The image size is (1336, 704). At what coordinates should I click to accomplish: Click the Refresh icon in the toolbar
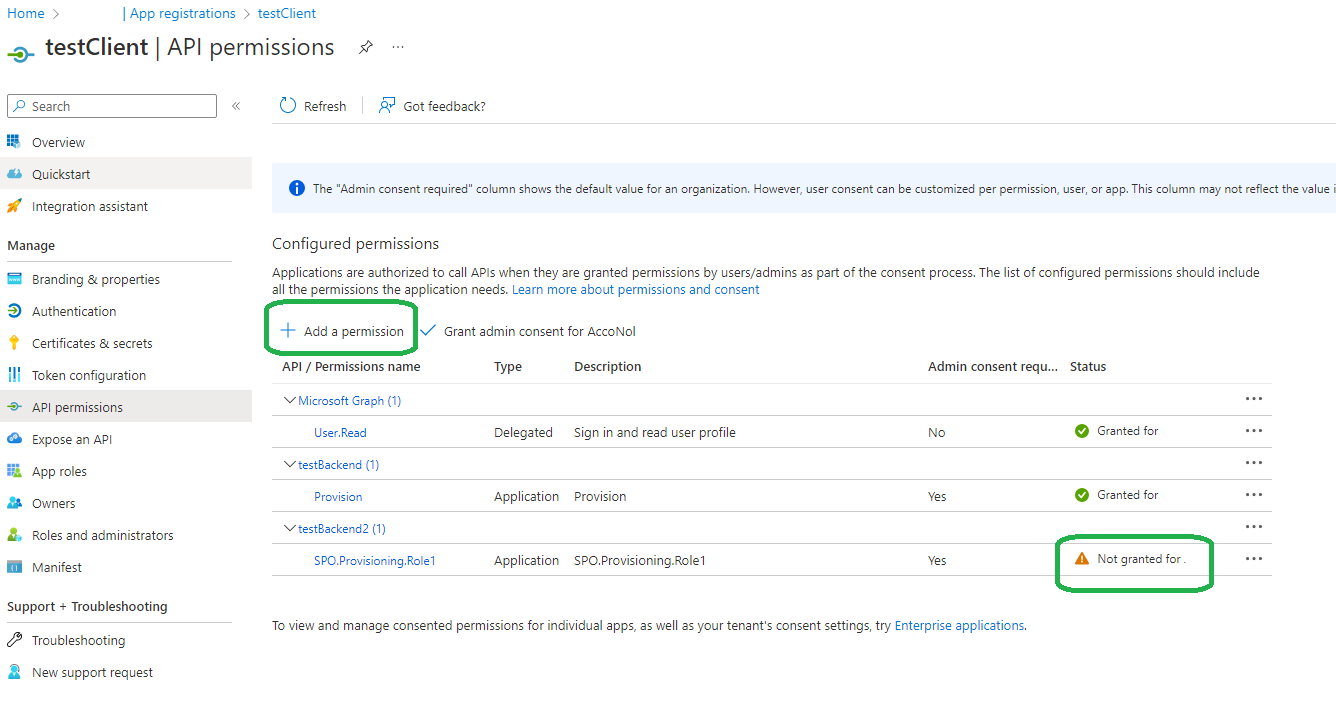coord(288,106)
